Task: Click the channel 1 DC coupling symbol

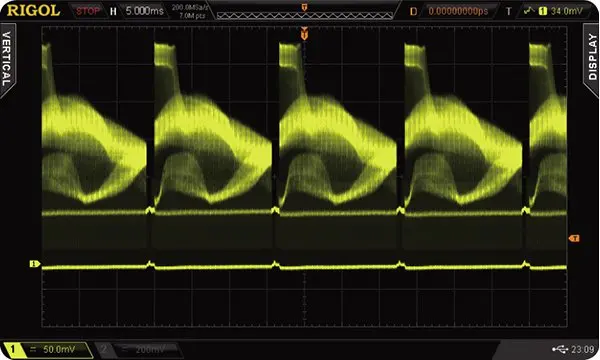Action: 33,349
